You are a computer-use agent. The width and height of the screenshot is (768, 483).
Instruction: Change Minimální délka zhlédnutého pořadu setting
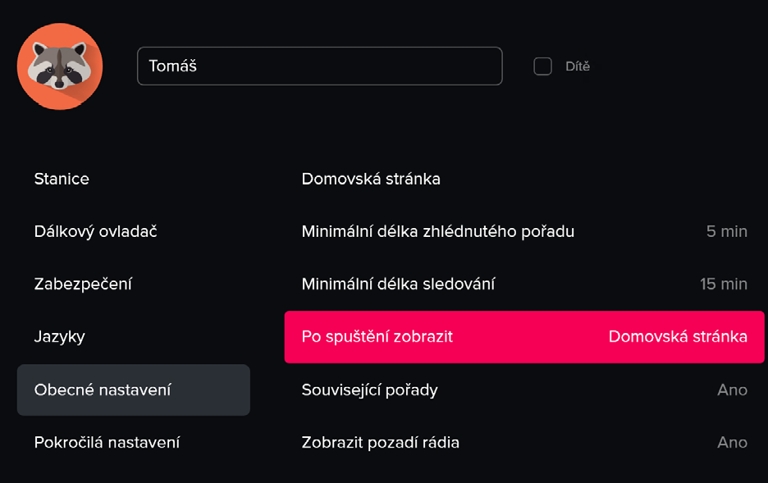[x=438, y=232]
